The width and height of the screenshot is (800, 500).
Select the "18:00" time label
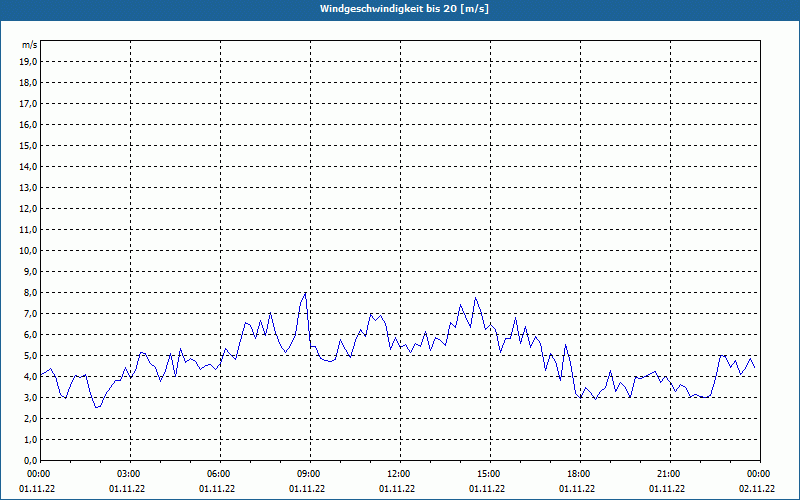point(578,474)
